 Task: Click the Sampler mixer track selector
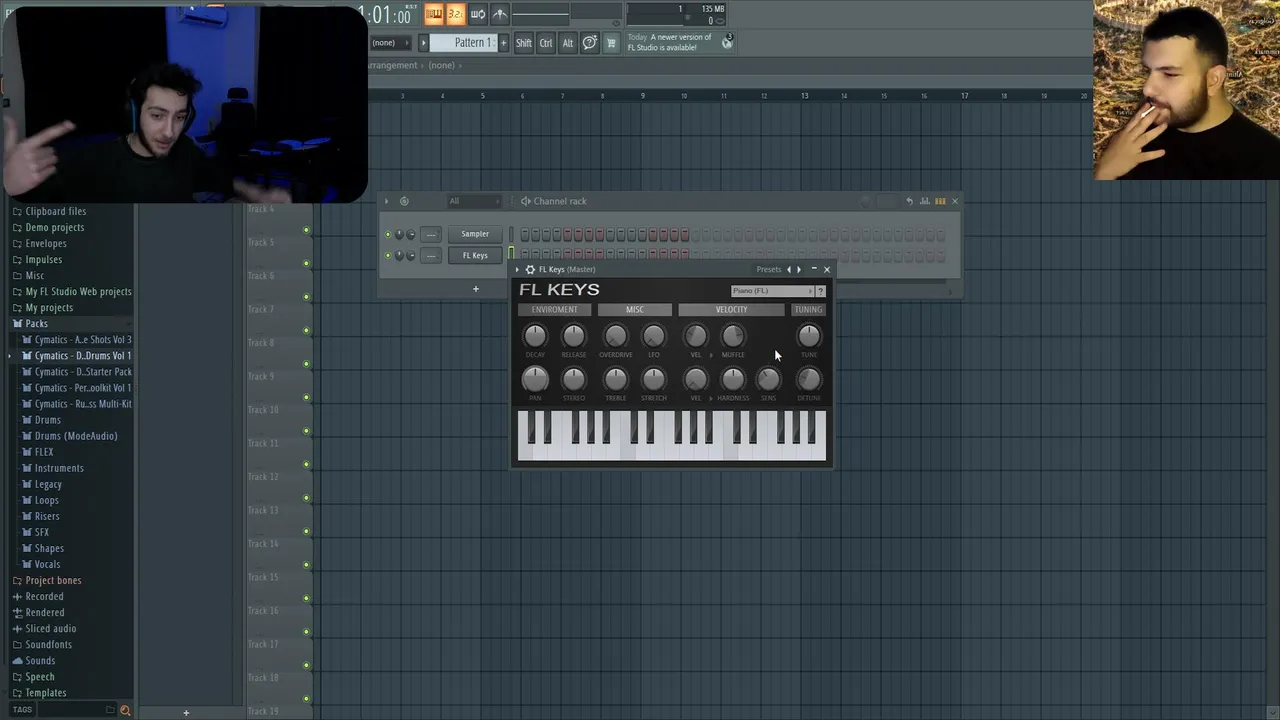coord(430,234)
